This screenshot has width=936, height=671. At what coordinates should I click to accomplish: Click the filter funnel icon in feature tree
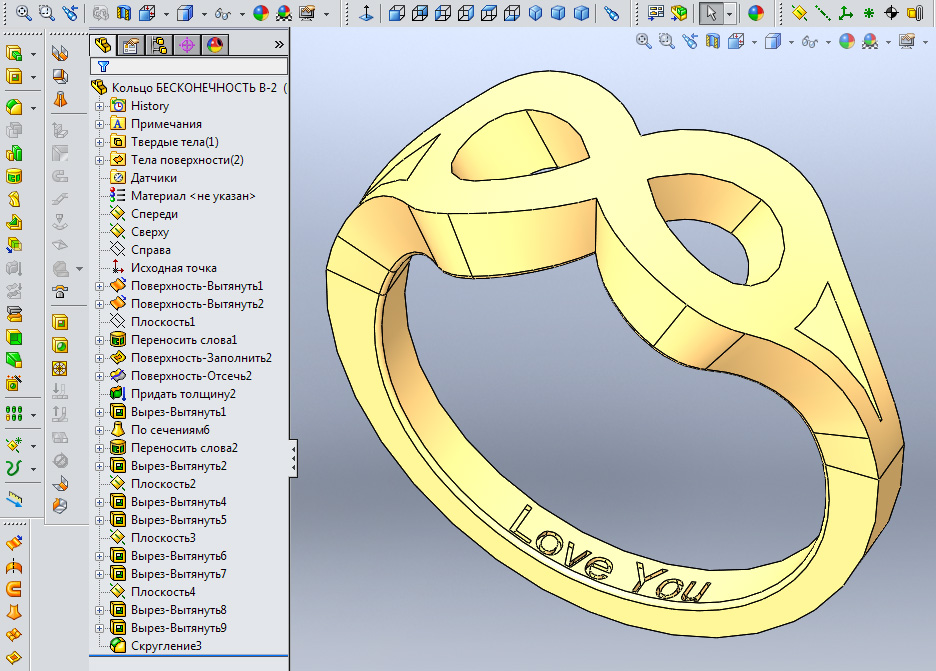103,66
